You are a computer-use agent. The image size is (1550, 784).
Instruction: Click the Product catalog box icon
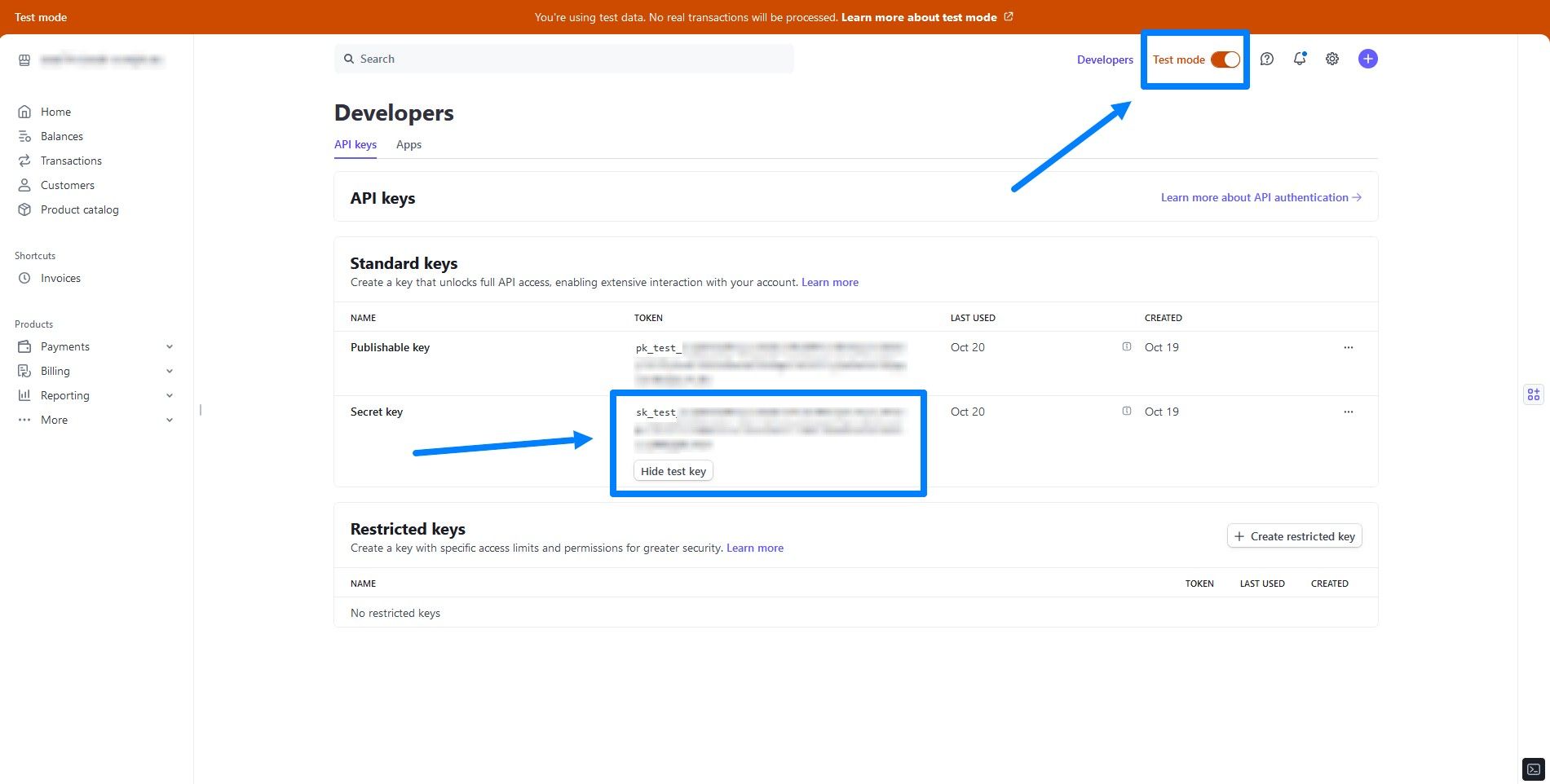coord(24,209)
